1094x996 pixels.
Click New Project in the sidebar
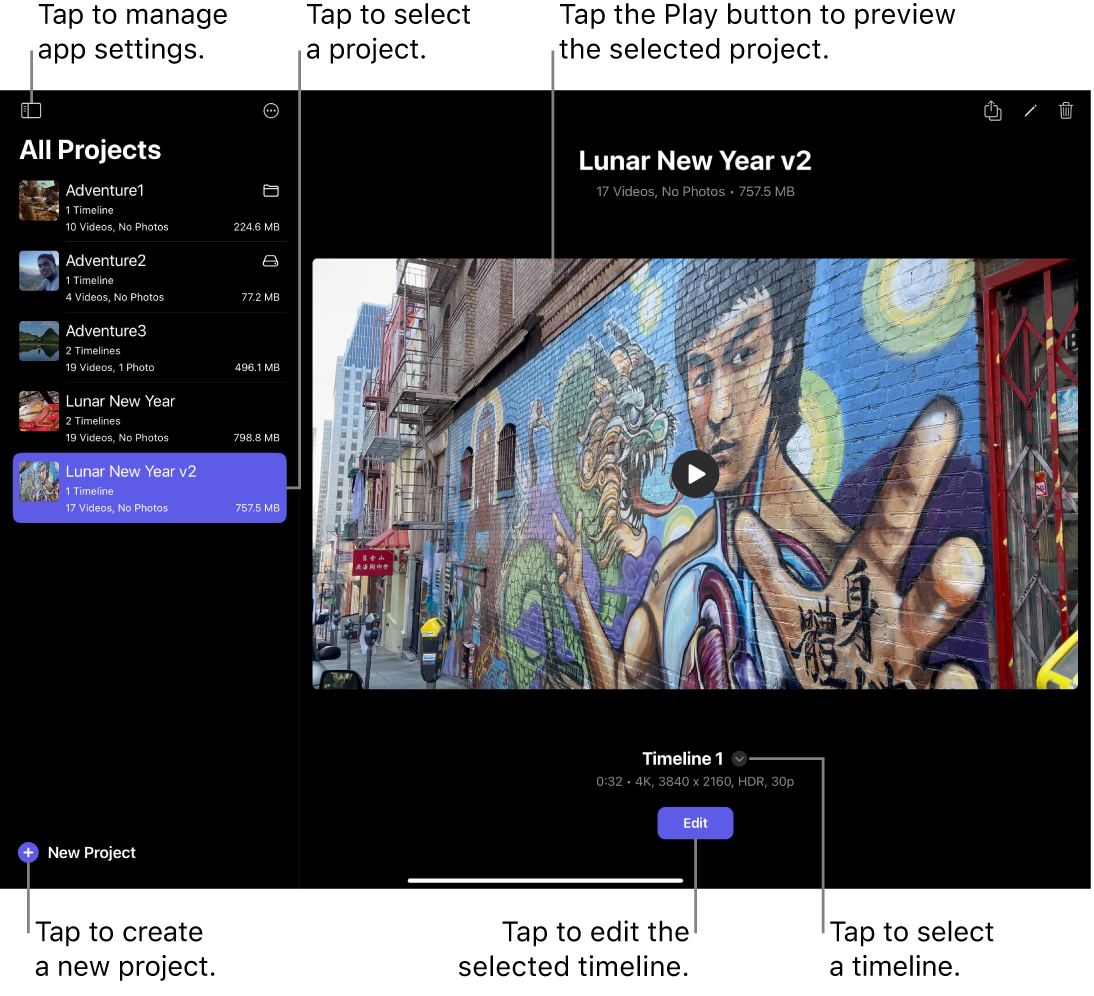[90, 852]
